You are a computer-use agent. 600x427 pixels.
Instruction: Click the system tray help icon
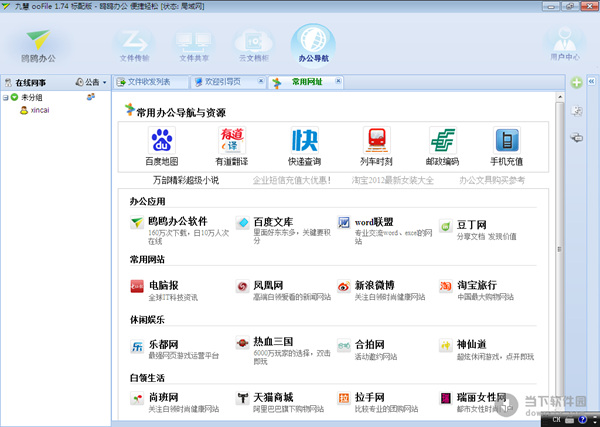(x=582, y=420)
